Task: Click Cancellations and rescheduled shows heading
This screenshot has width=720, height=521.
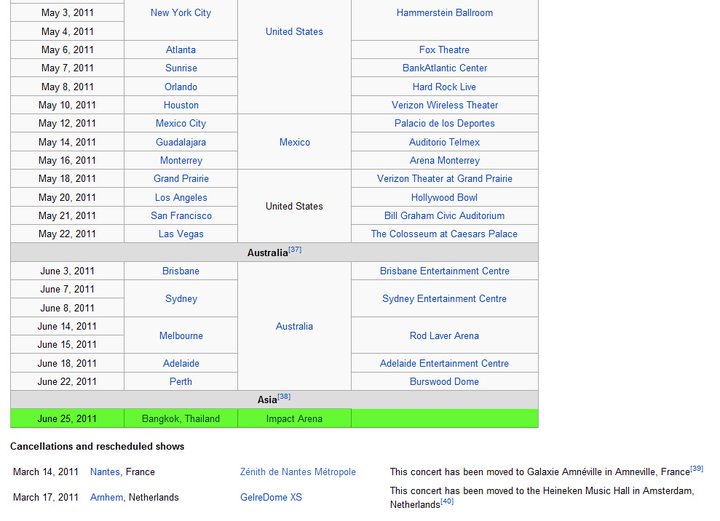Action: coord(97,446)
